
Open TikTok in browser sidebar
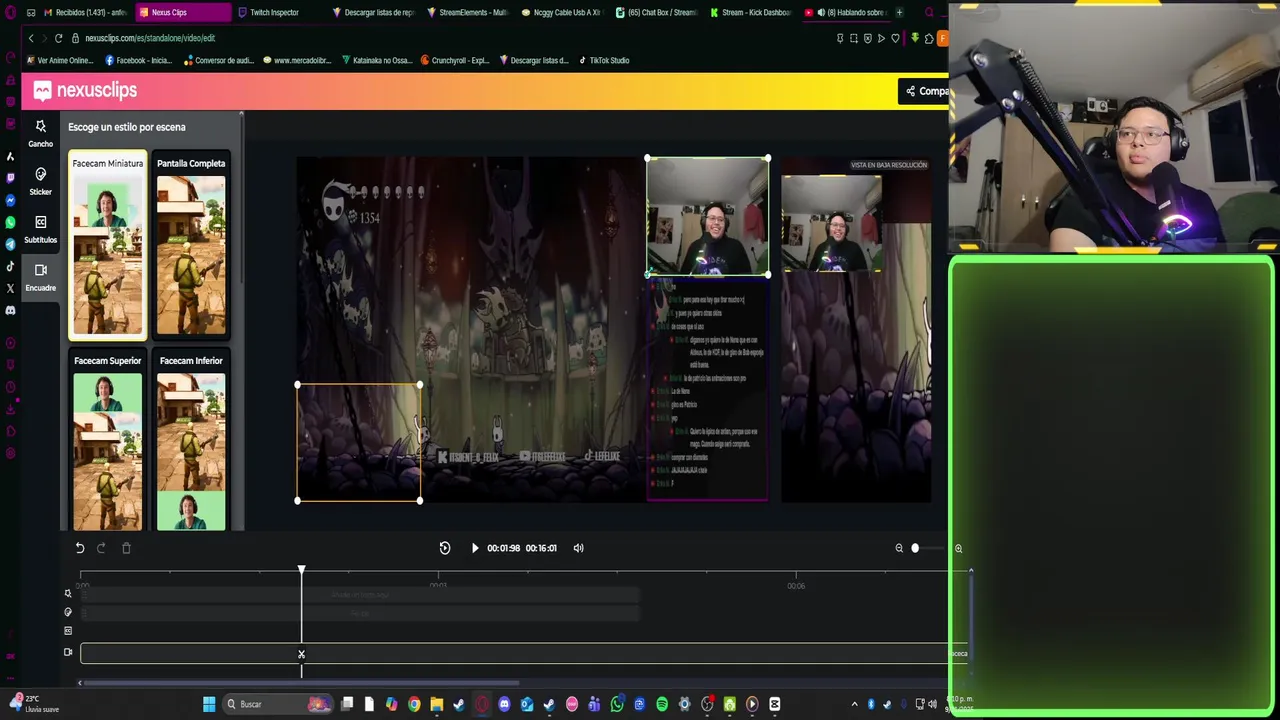[10, 266]
